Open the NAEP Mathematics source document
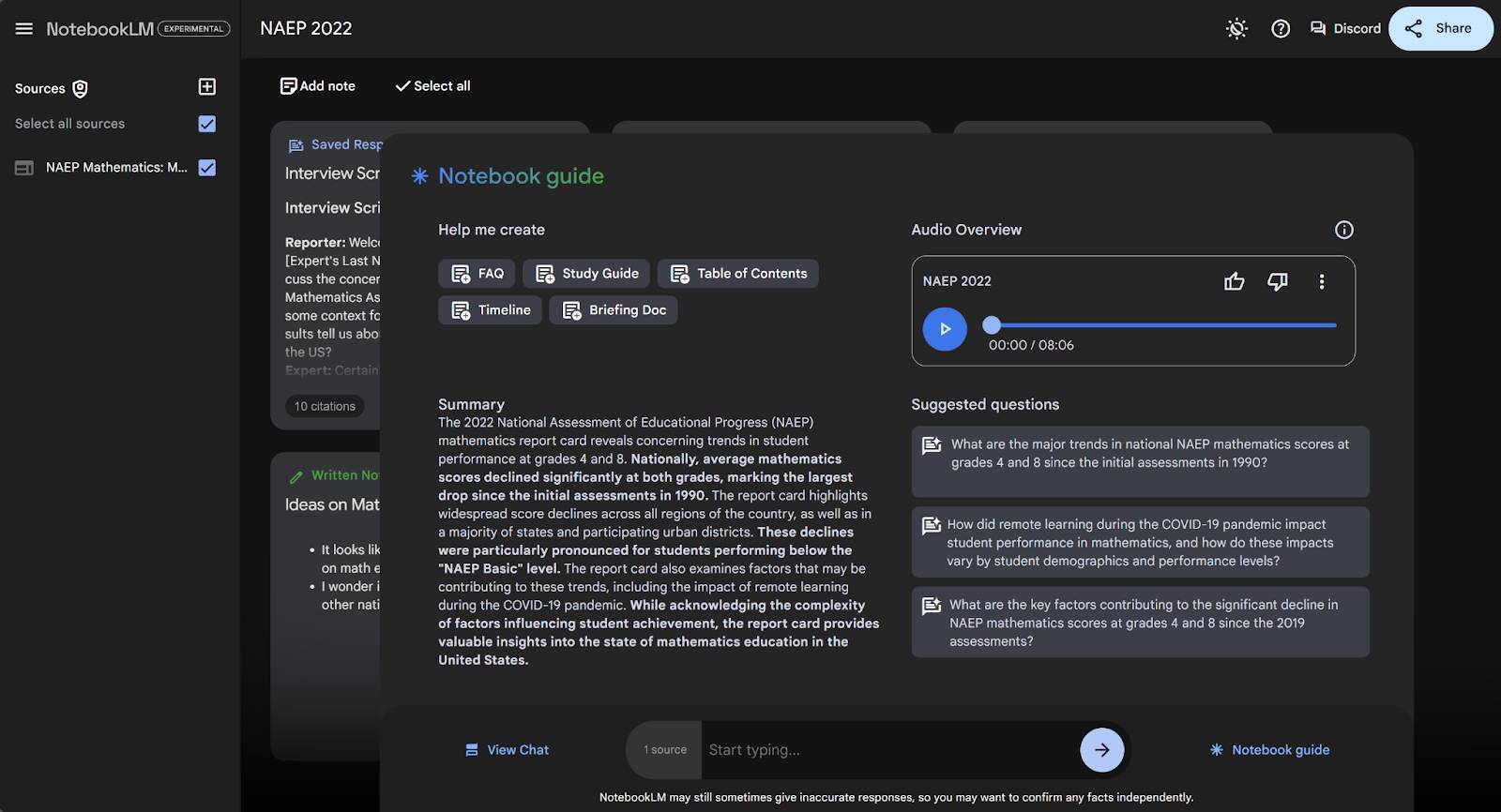Viewport: 1501px width, 812px height. pos(116,168)
